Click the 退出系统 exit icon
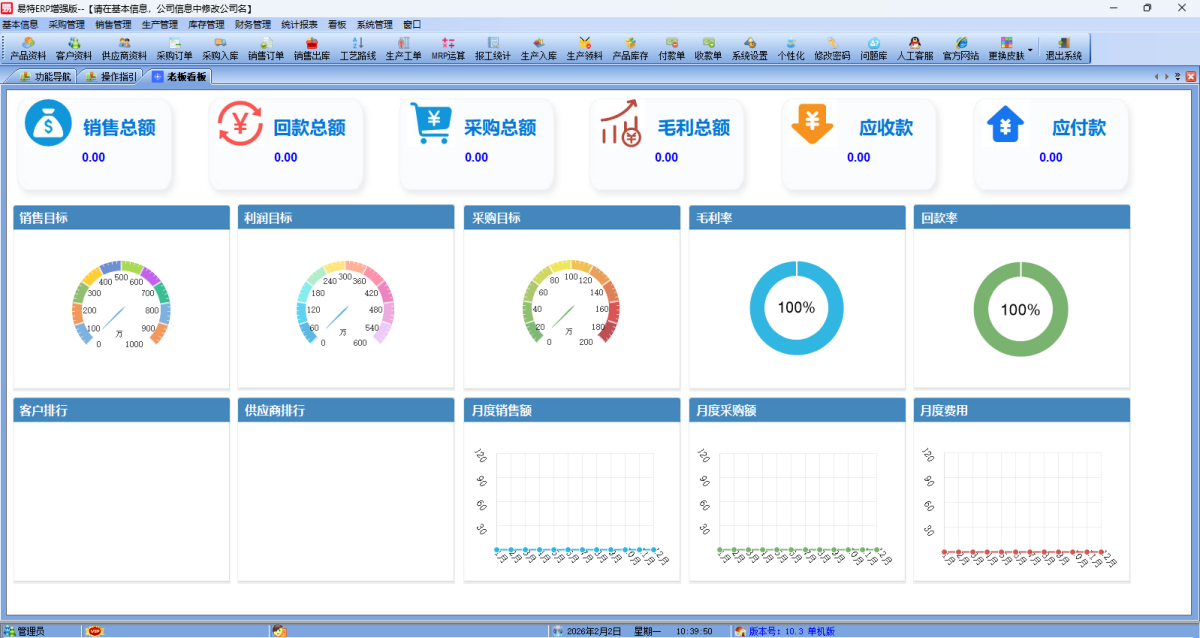 coord(1063,48)
